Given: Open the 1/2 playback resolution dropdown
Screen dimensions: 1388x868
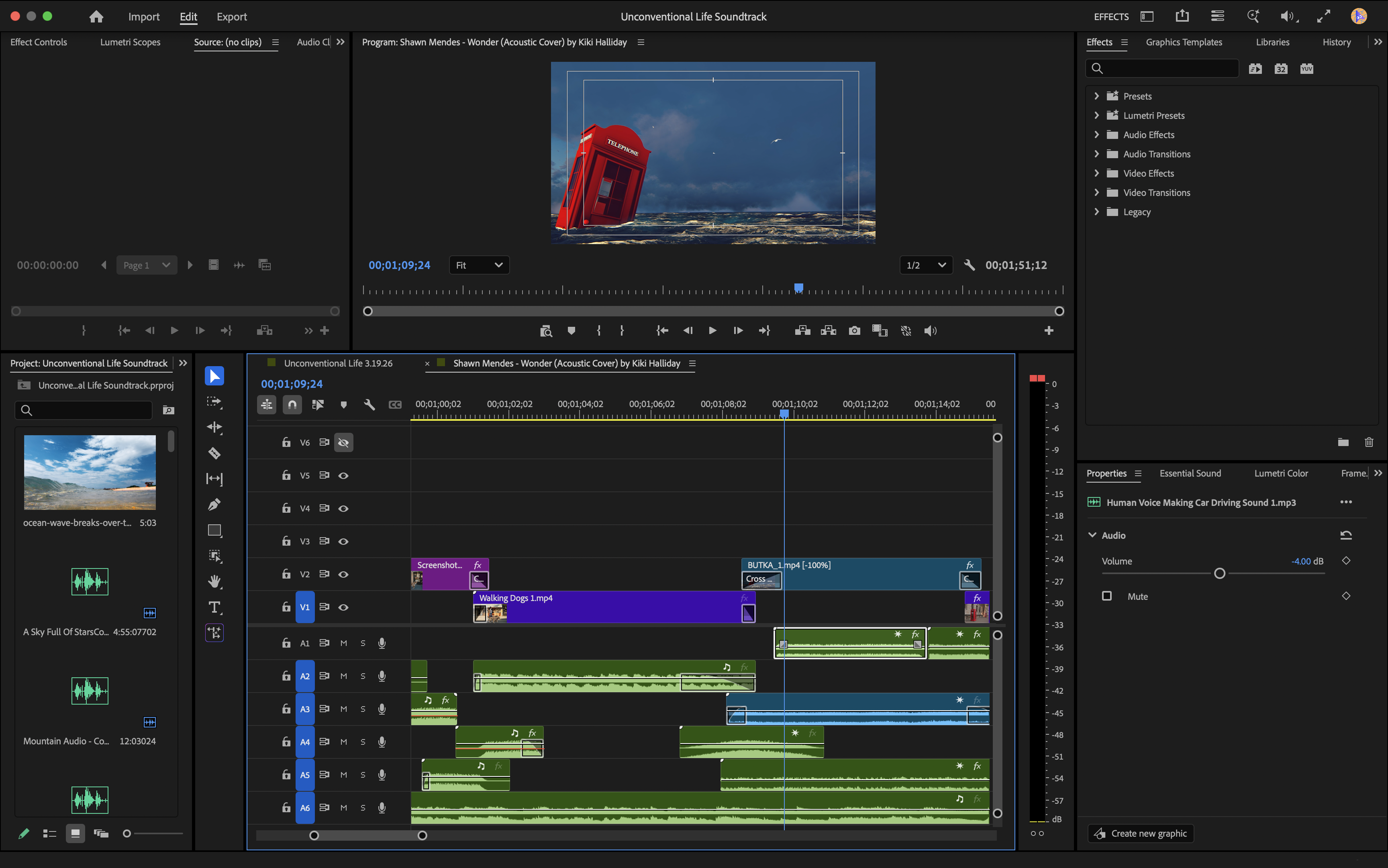Looking at the screenshot, I should click(926, 265).
